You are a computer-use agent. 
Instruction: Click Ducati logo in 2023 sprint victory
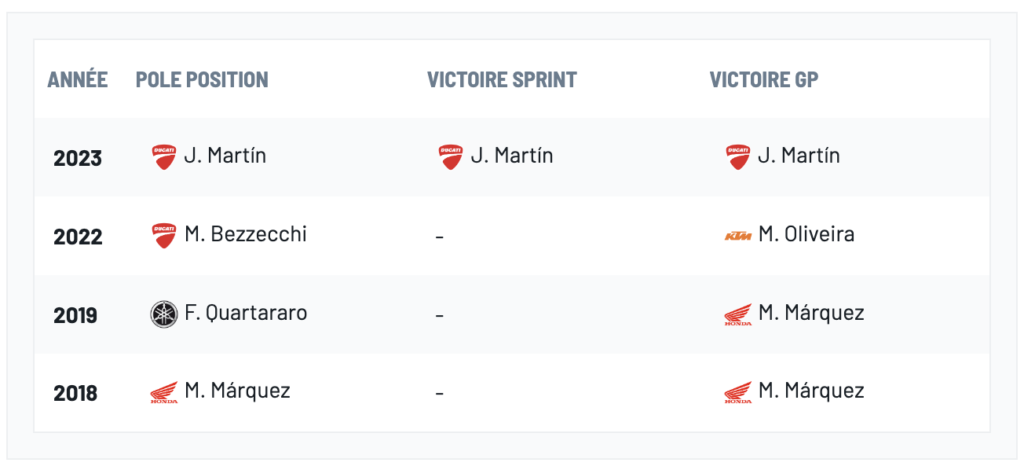pos(451,157)
